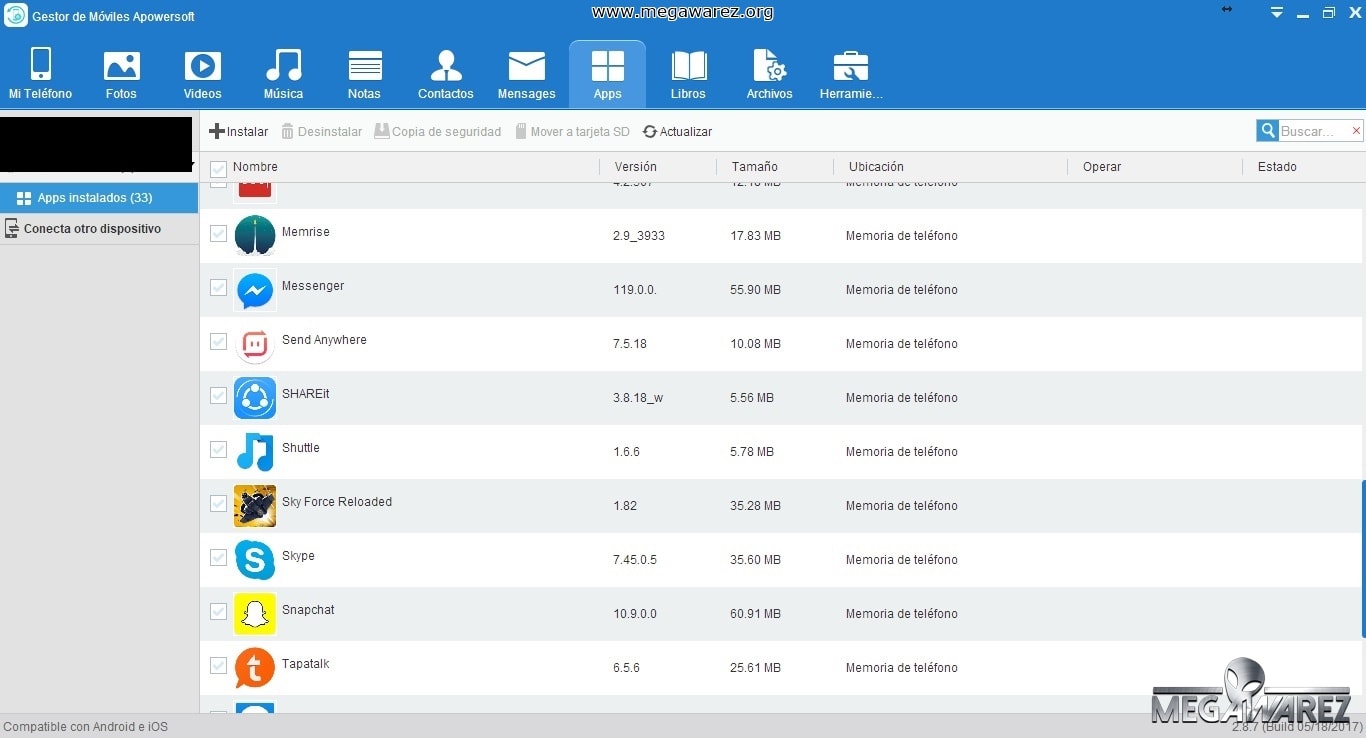This screenshot has width=1366, height=738.
Task: Click the Apowersoft logo in the title bar
Action: click(15, 15)
